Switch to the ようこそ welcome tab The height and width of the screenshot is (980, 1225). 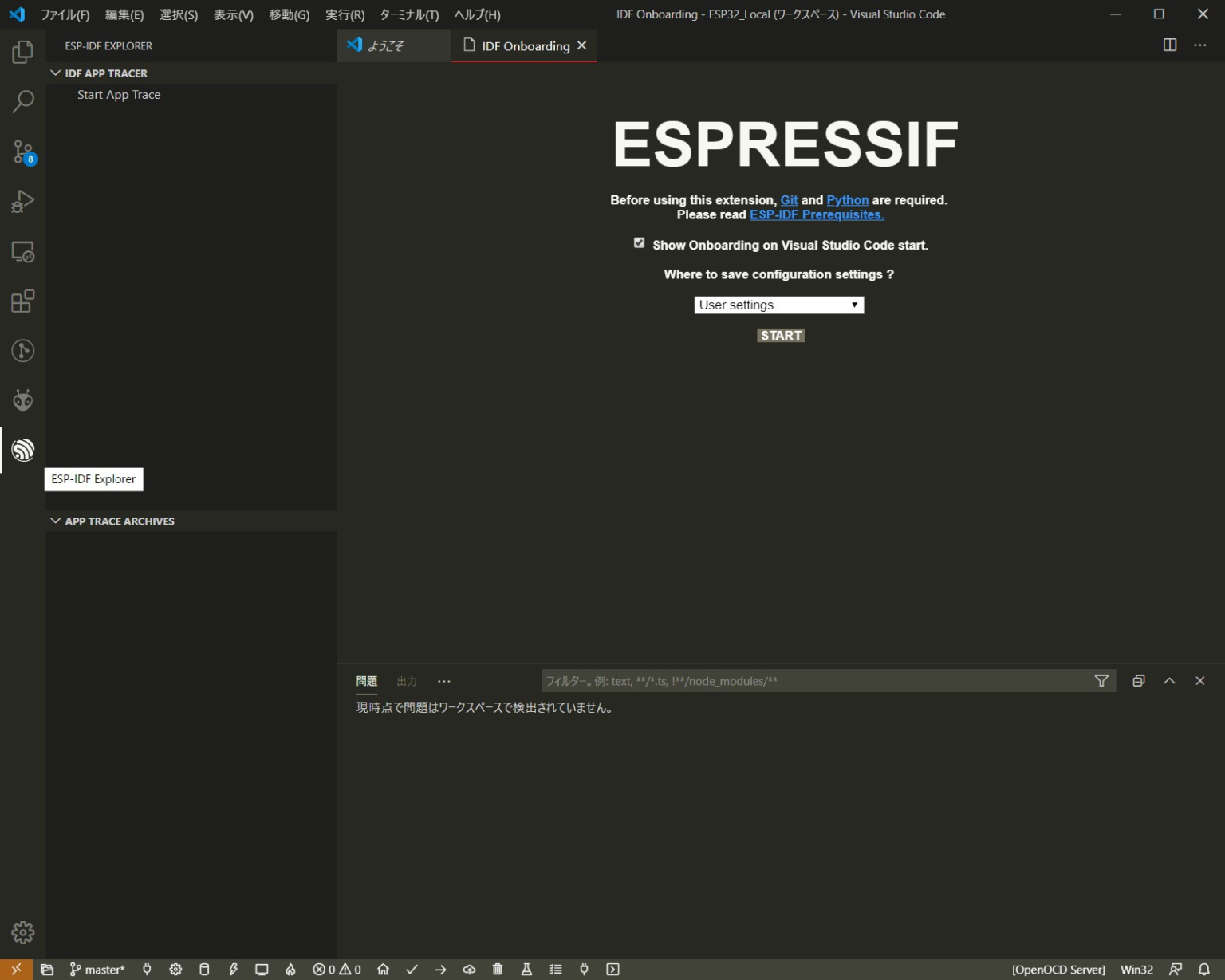[x=384, y=45]
